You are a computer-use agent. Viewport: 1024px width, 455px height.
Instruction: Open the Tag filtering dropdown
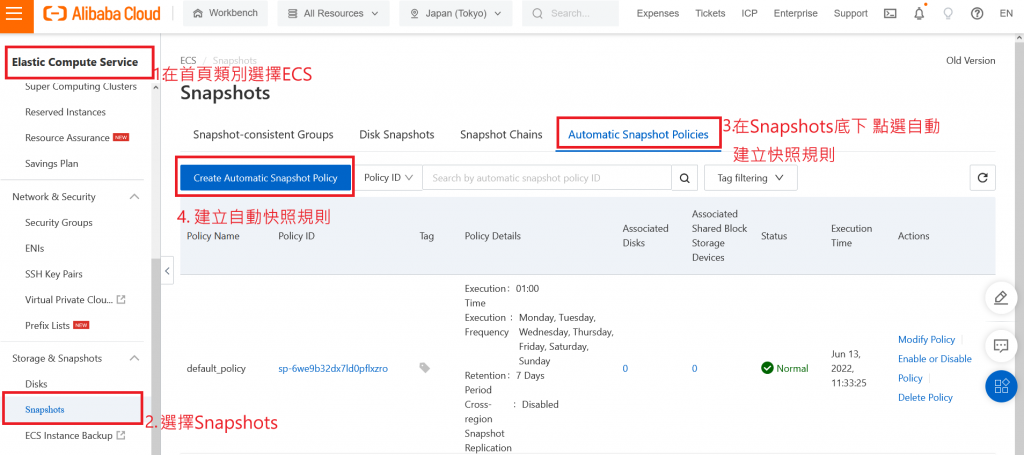[x=750, y=178]
